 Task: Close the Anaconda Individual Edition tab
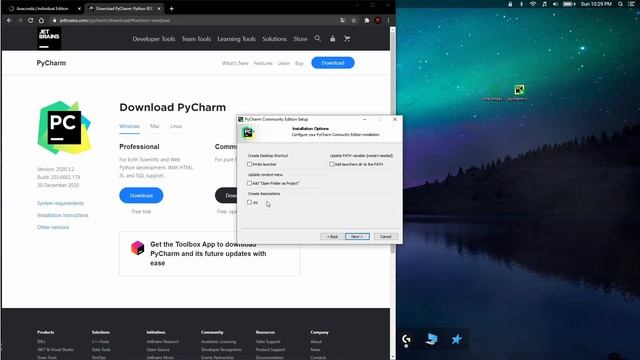click(x=79, y=9)
